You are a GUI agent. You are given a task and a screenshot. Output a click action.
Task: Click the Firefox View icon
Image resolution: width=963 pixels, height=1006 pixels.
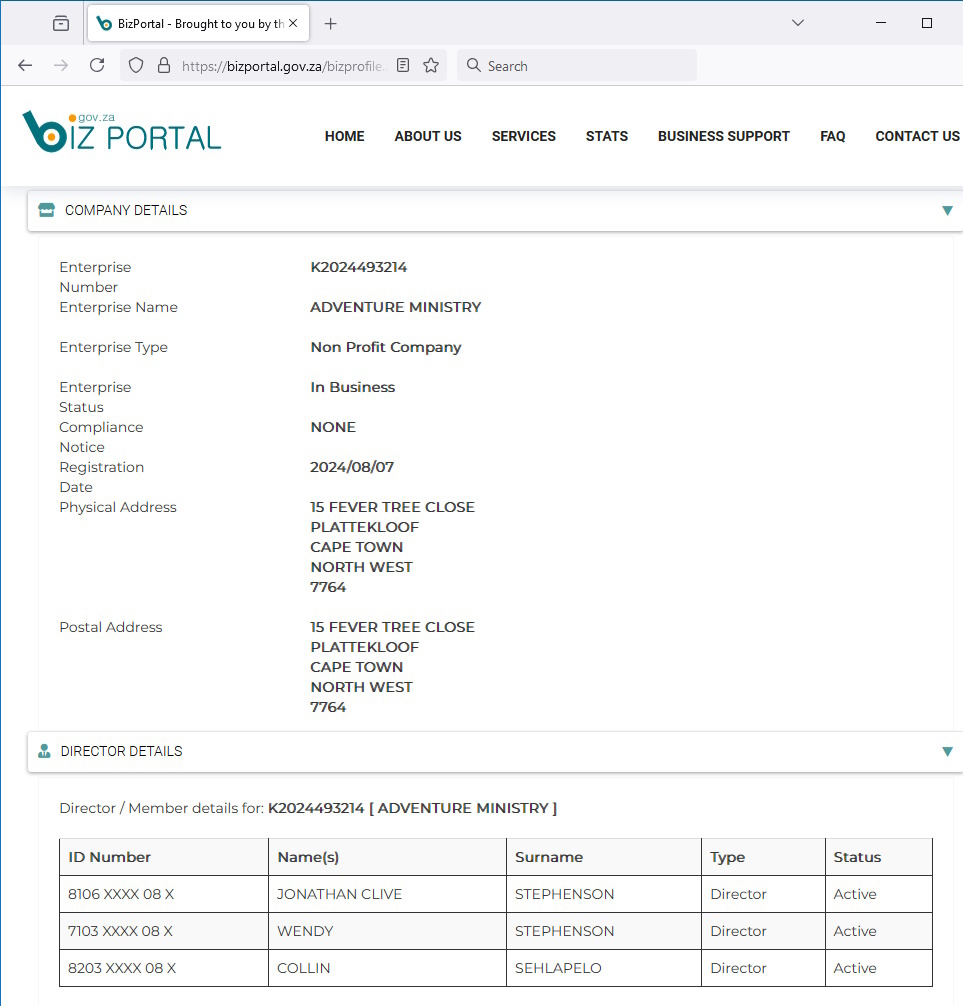coord(61,24)
